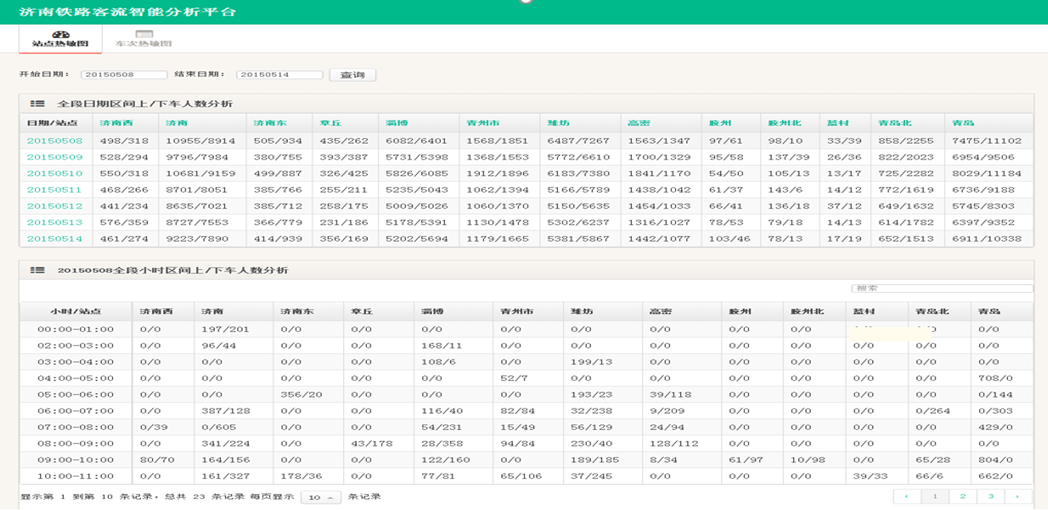
Task: Sort hourly table by 小时/站点 column header
Action: [76, 312]
